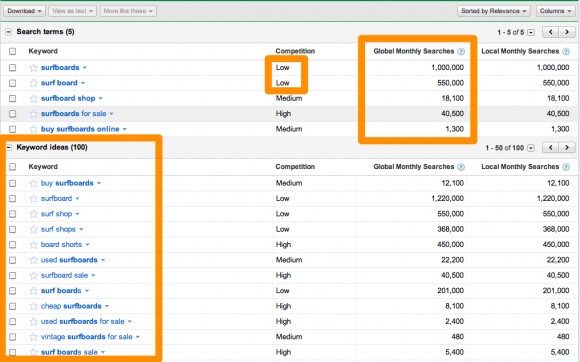Star the 'surf board' keyword
Image resolution: width=580 pixels, height=362 pixels.
(x=34, y=83)
